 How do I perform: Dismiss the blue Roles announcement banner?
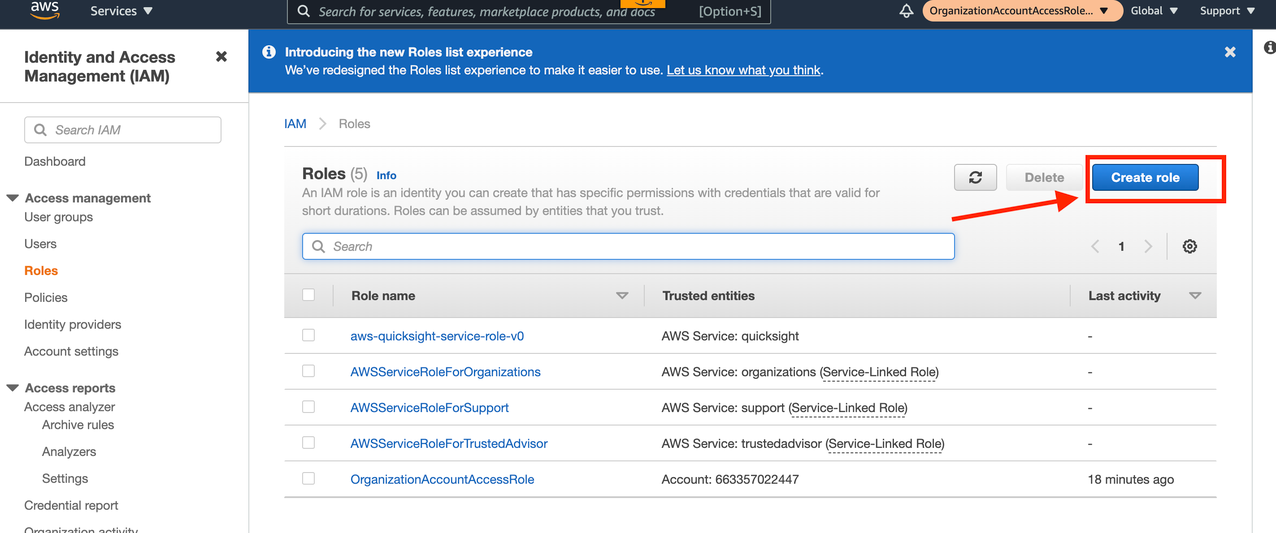click(x=1230, y=52)
